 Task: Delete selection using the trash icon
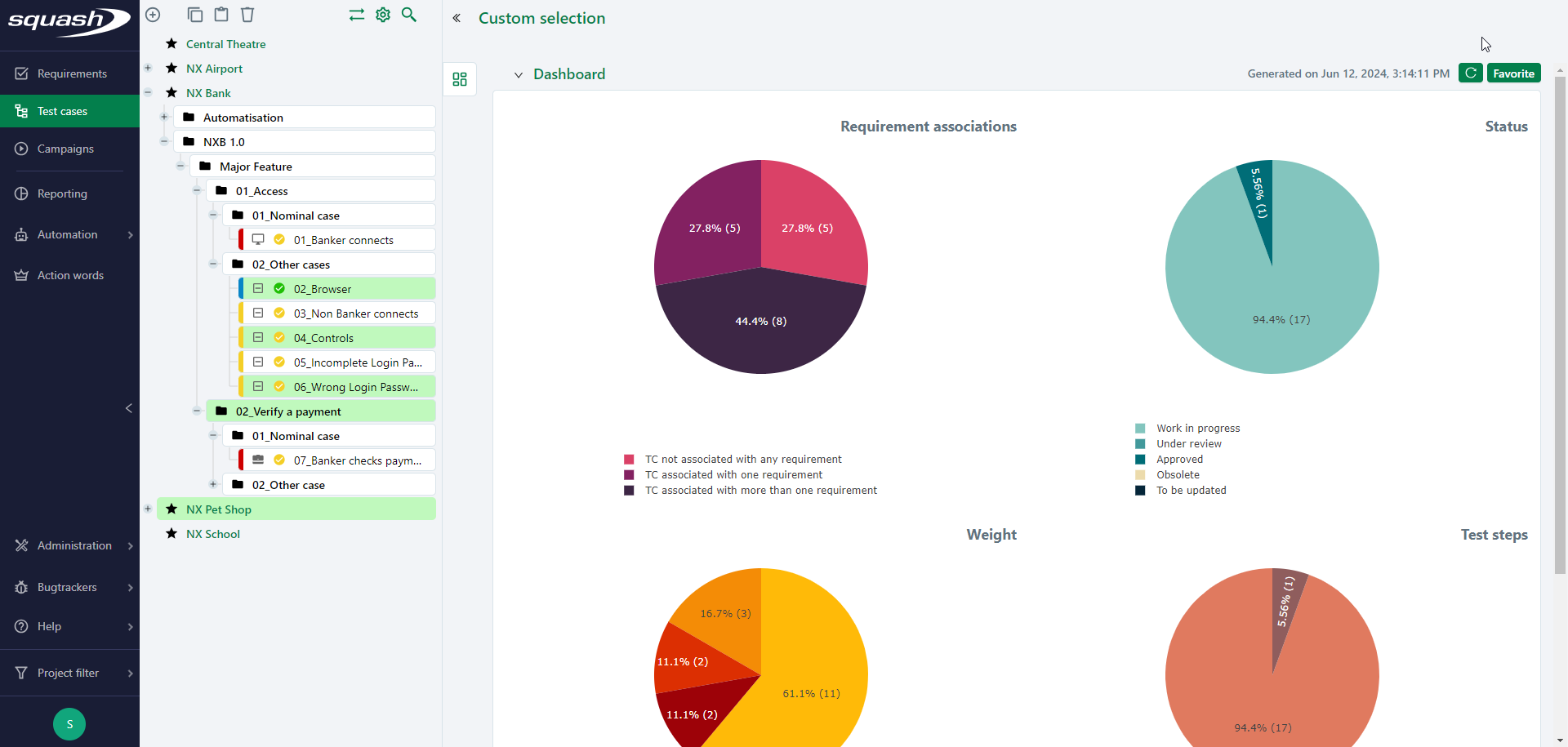pos(247,15)
